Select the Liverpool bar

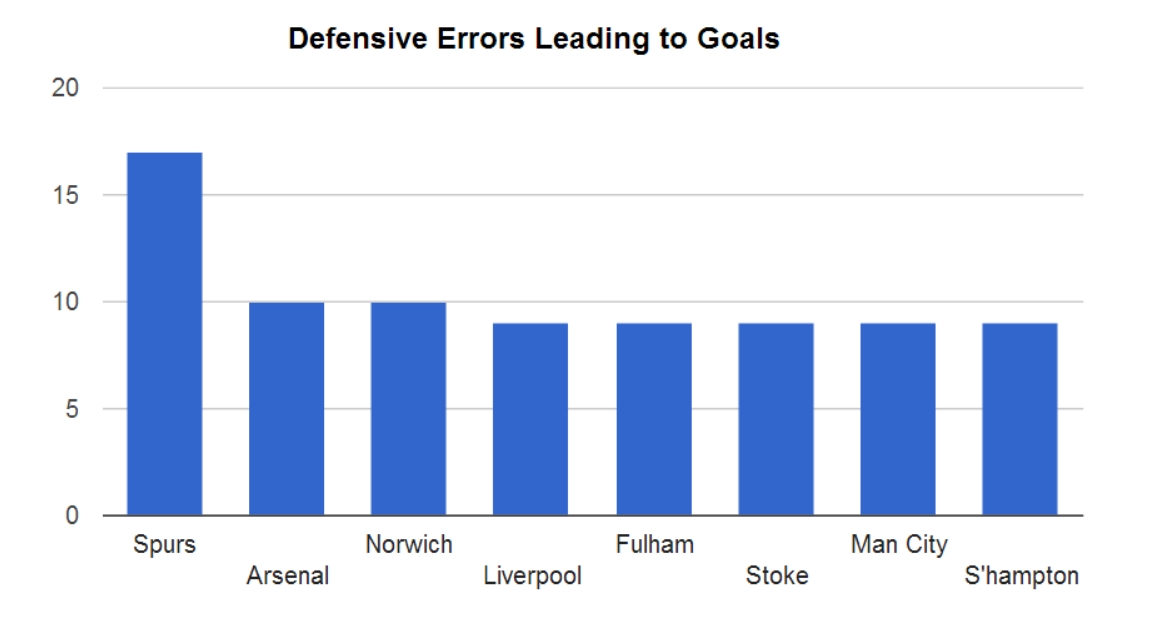(x=530, y=419)
